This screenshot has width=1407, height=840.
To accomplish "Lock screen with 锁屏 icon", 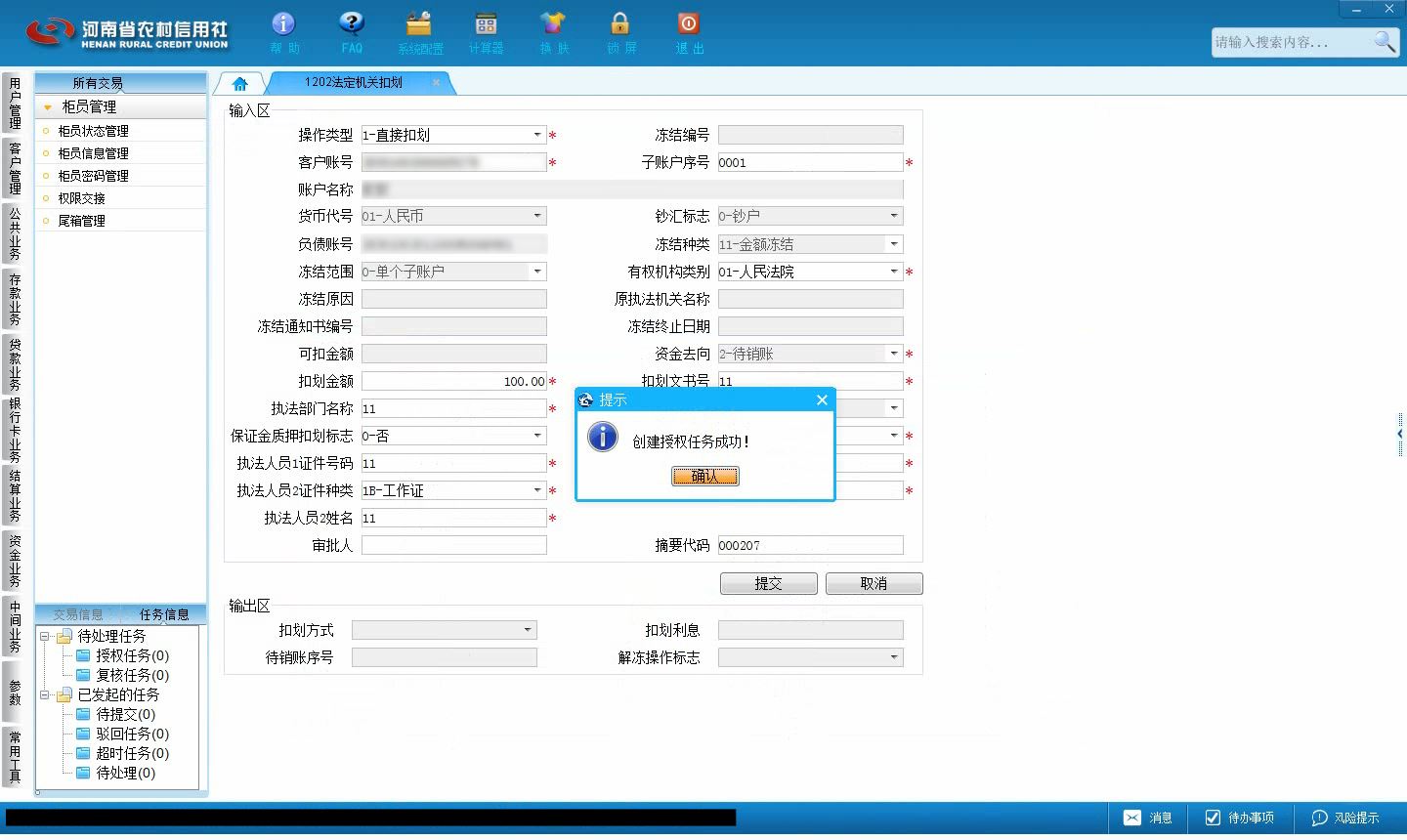I will pyautogui.click(x=620, y=32).
